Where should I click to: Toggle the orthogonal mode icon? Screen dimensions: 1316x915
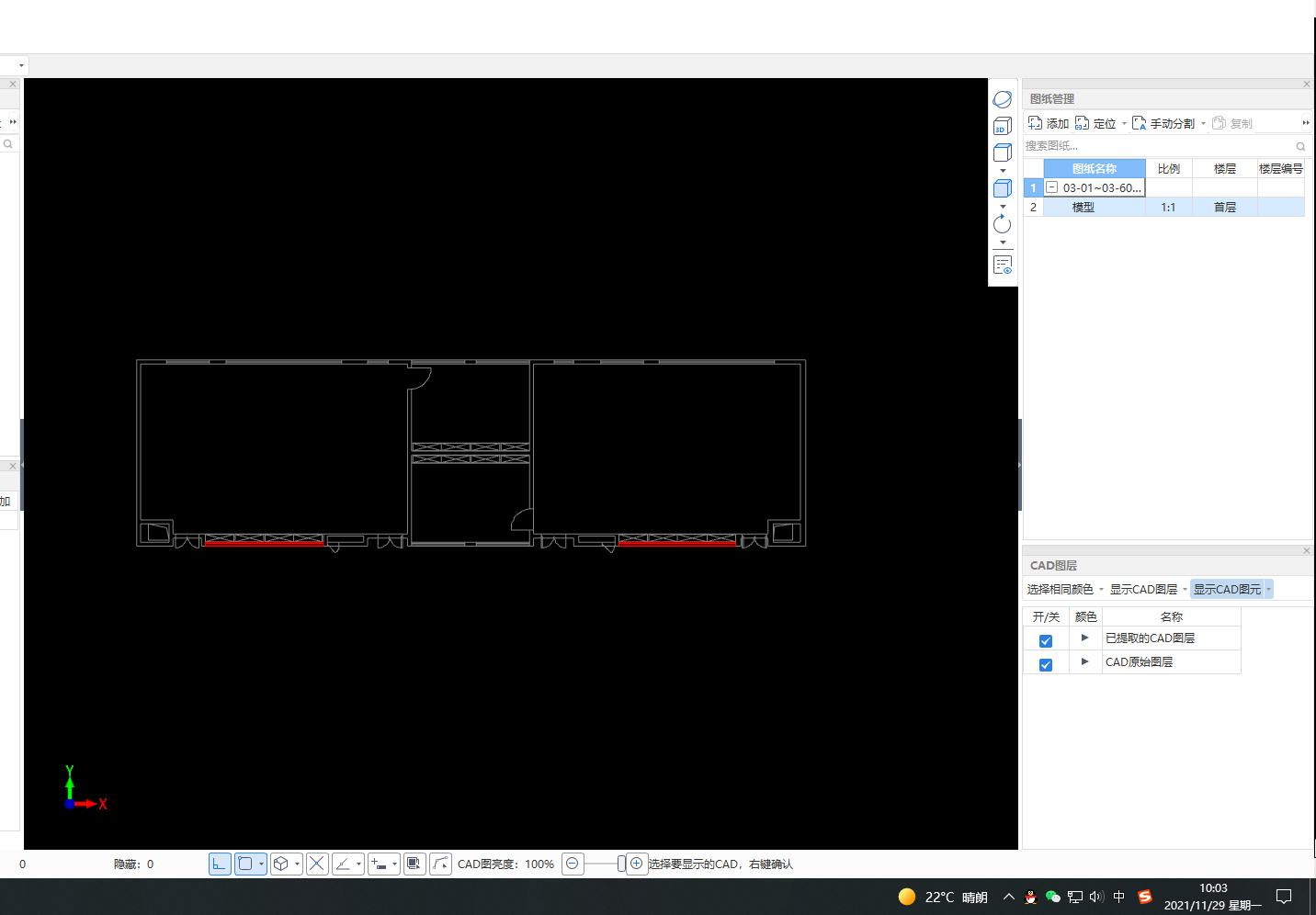pyautogui.click(x=220, y=864)
